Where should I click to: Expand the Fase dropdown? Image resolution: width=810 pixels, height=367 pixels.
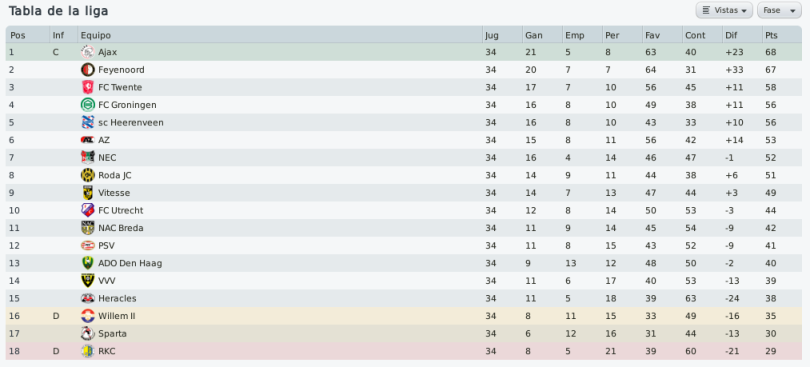click(779, 10)
